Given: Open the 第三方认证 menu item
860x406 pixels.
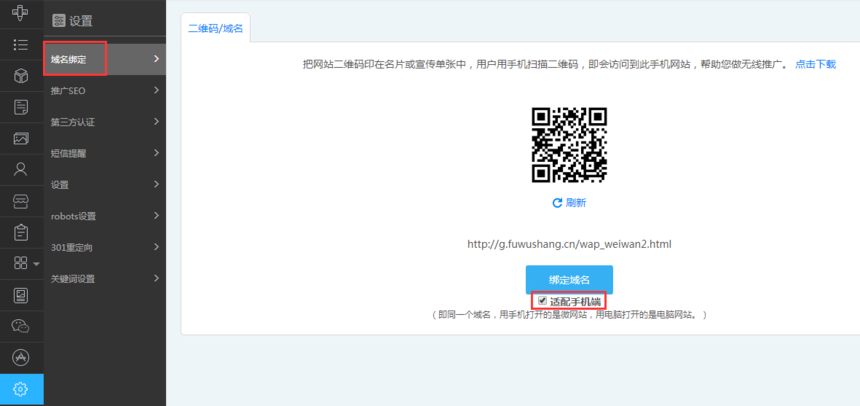Looking at the screenshot, I should coord(105,122).
